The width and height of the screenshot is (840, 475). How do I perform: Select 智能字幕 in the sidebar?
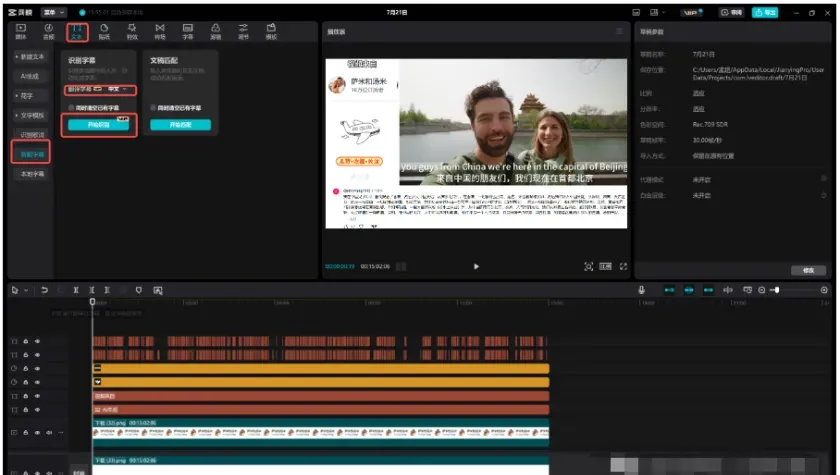point(31,154)
